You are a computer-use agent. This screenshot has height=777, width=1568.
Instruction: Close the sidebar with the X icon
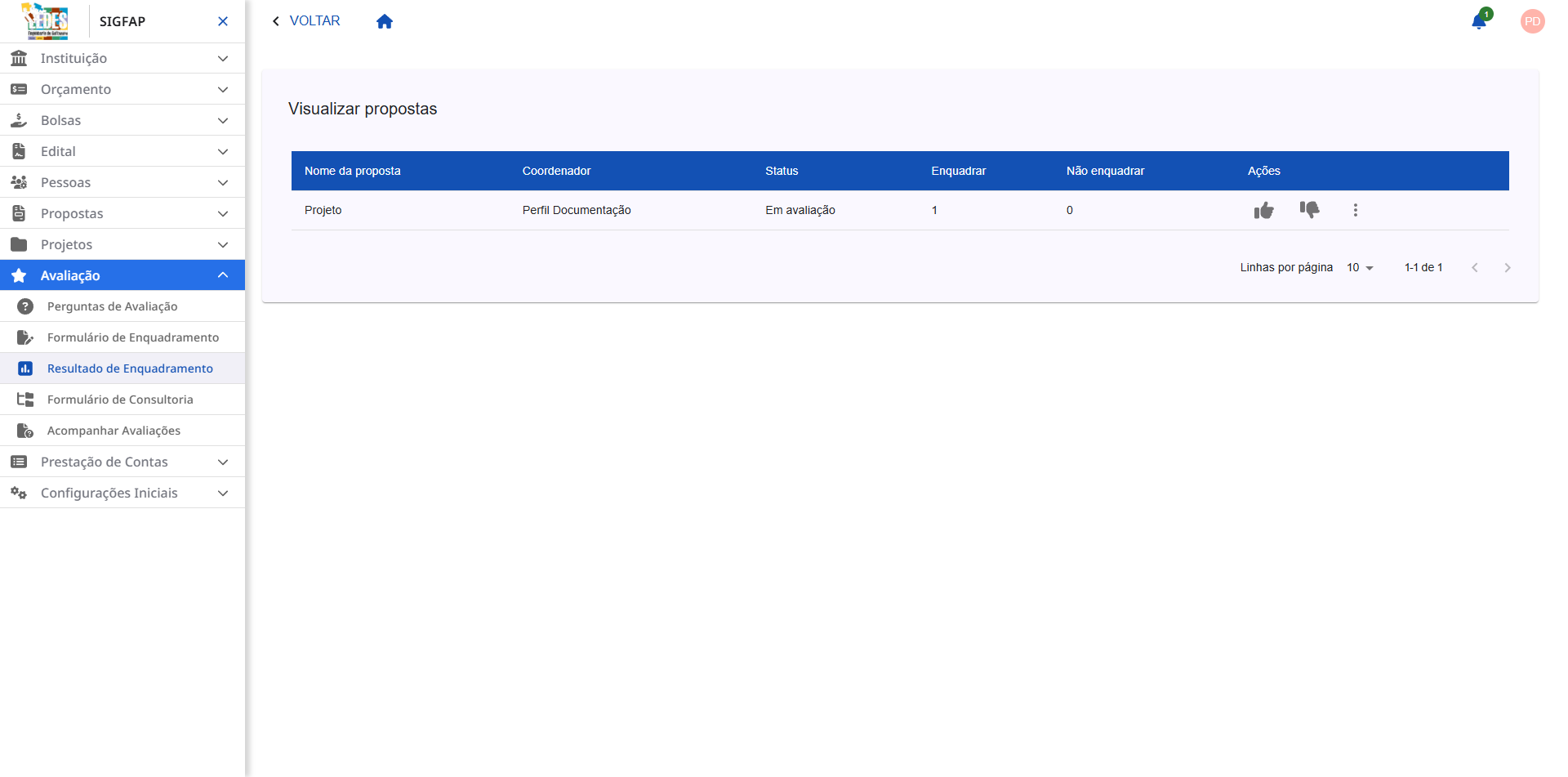pyautogui.click(x=223, y=21)
